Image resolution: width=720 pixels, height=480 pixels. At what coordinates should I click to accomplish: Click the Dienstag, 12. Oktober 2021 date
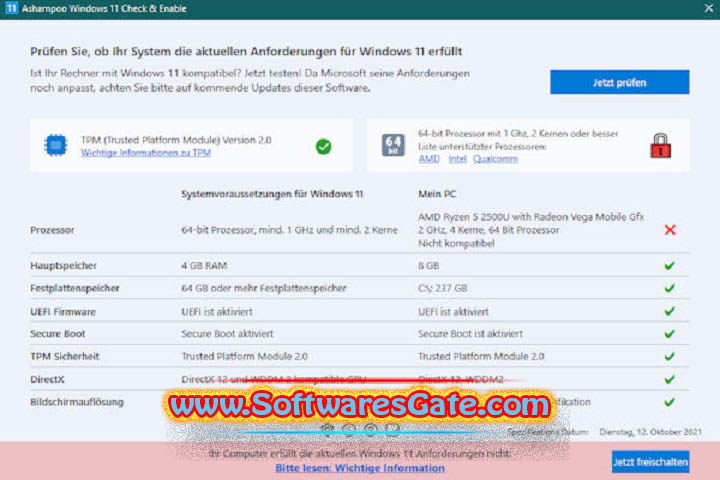[651, 432]
